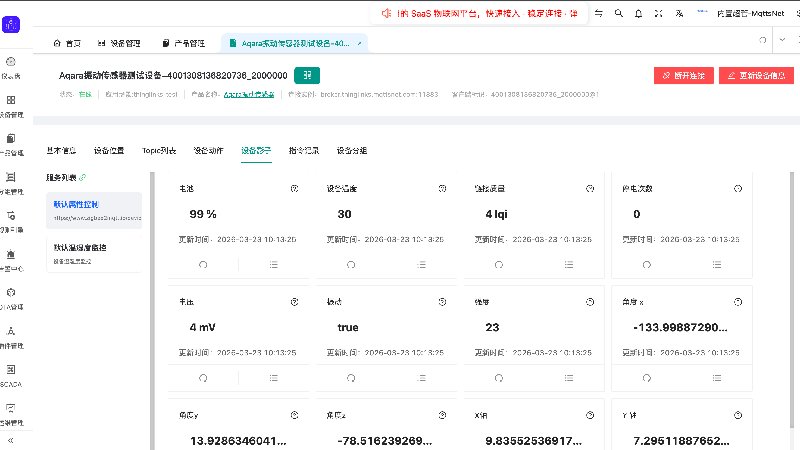This screenshot has width=800, height=450.
Task: Click the red 断开连接 button
Action: coord(684,76)
